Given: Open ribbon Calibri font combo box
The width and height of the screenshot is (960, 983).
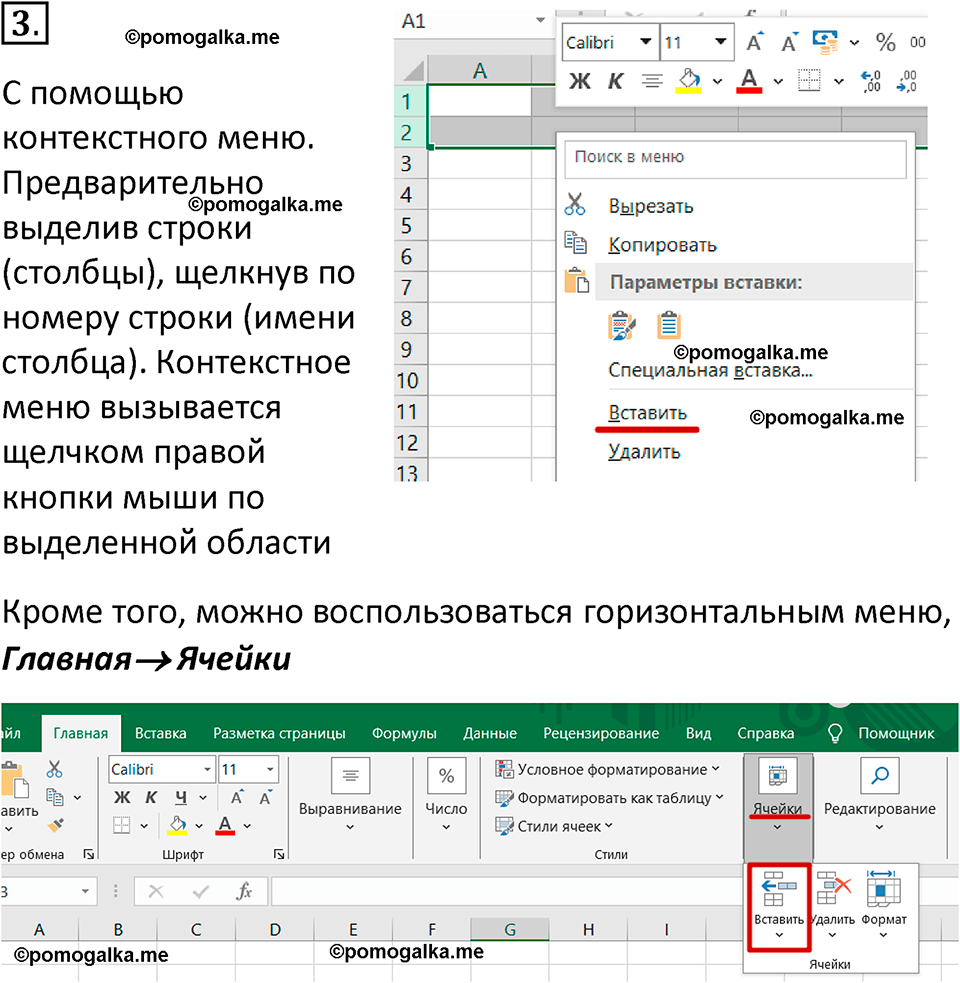Looking at the screenshot, I should [x=162, y=769].
